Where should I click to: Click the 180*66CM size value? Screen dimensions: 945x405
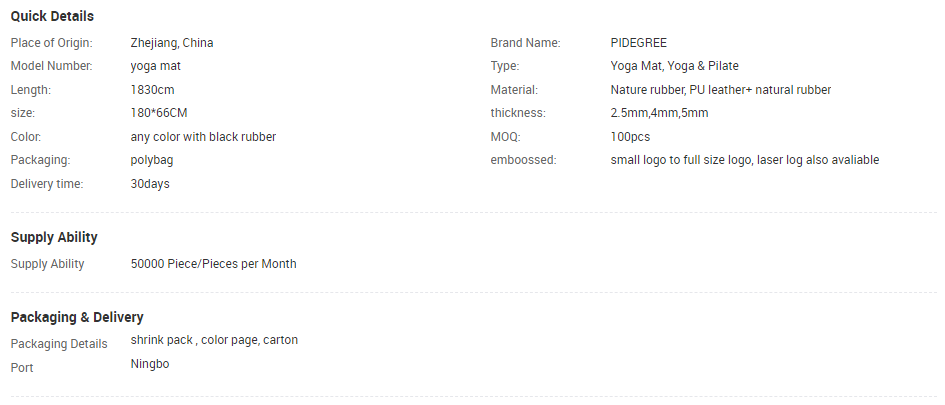(158, 113)
